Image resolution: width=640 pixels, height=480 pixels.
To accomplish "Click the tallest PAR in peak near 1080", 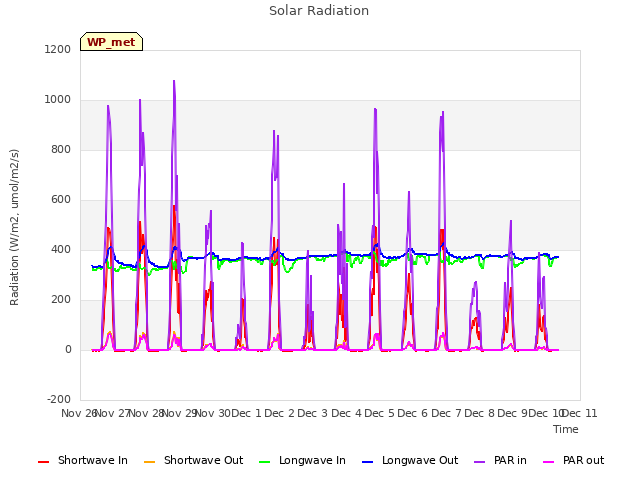I will [x=174, y=82].
